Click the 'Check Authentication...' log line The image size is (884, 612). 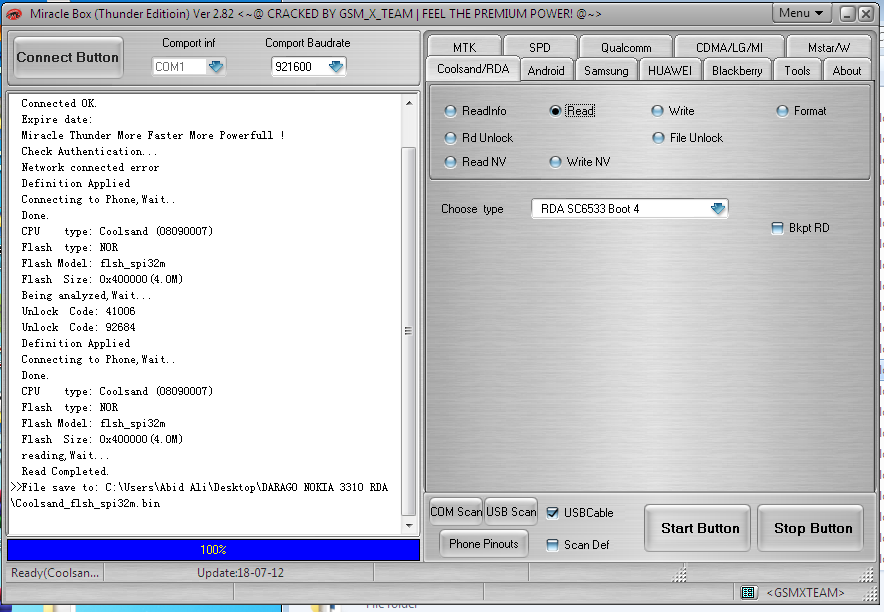coord(89,152)
